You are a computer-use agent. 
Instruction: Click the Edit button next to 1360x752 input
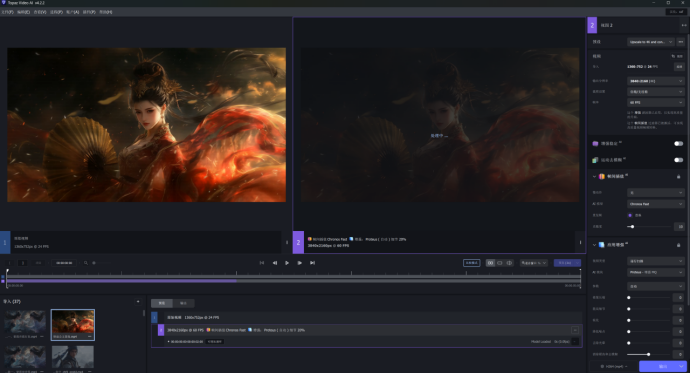679,67
